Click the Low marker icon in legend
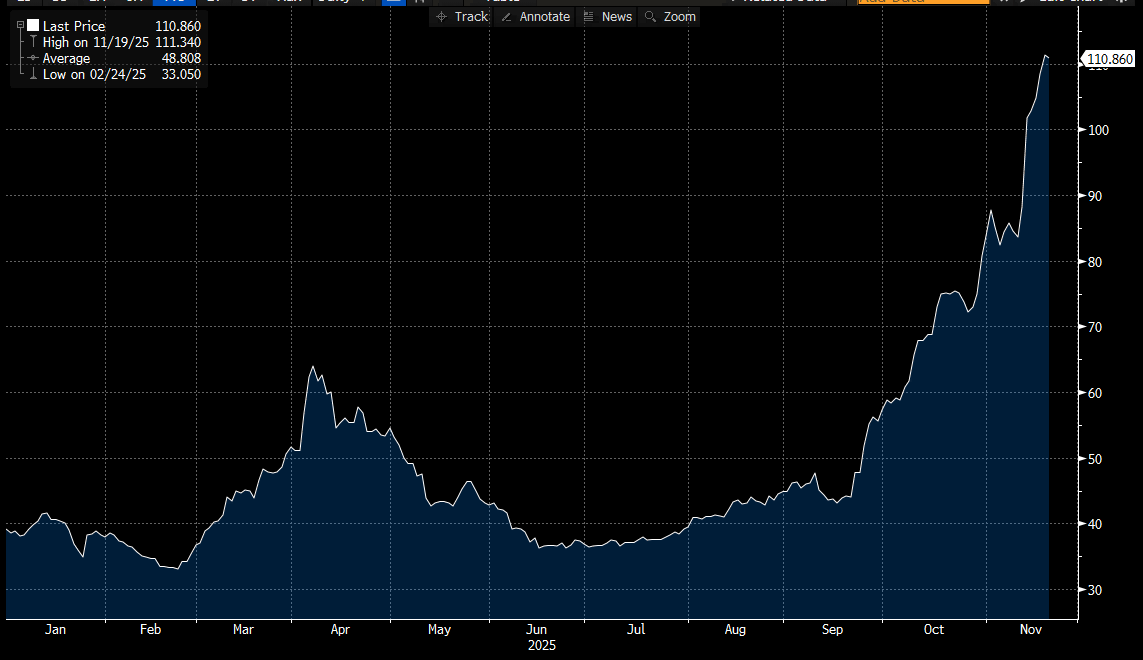 pos(33,74)
